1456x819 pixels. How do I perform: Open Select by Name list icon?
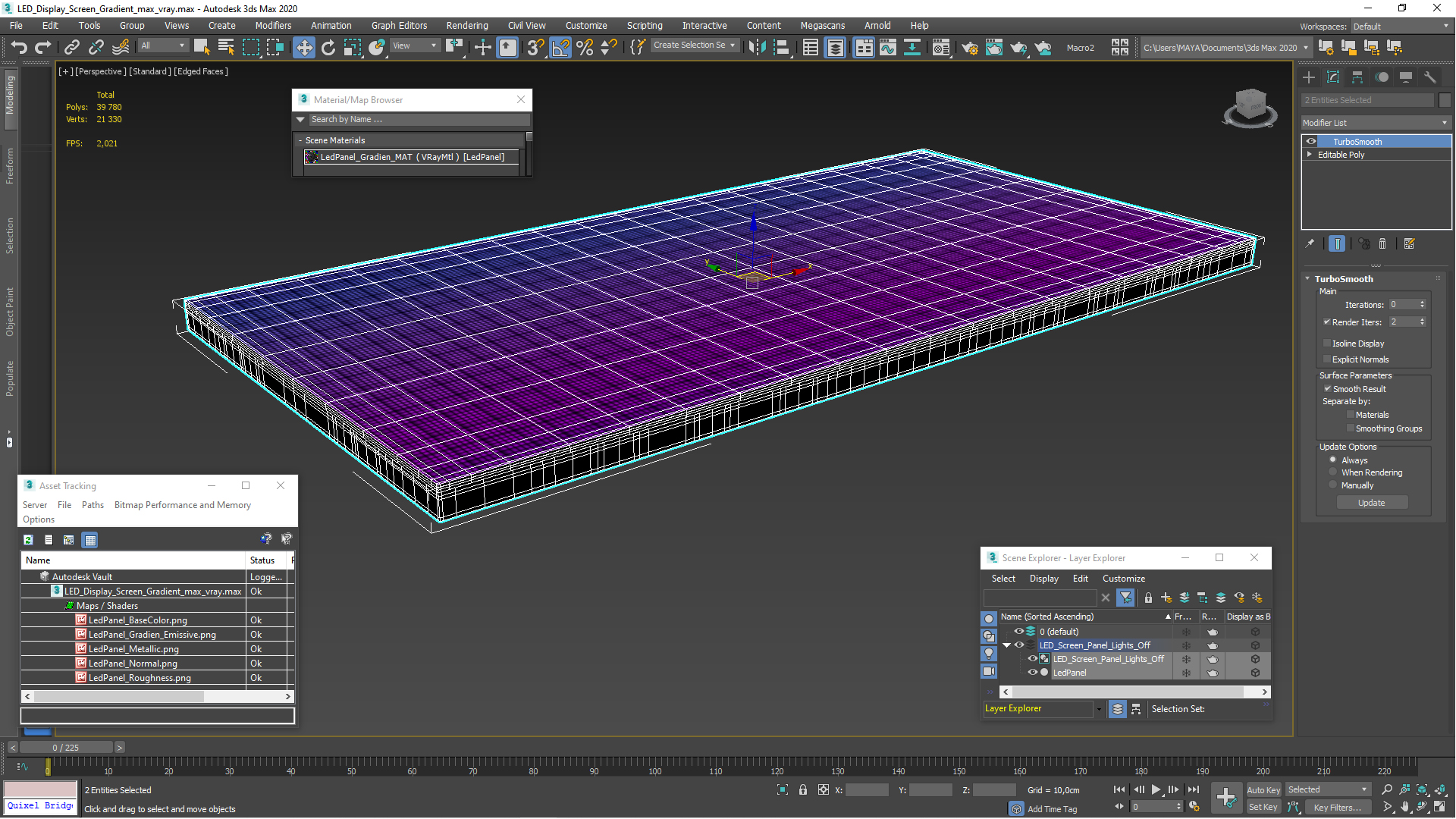click(x=226, y=48)
